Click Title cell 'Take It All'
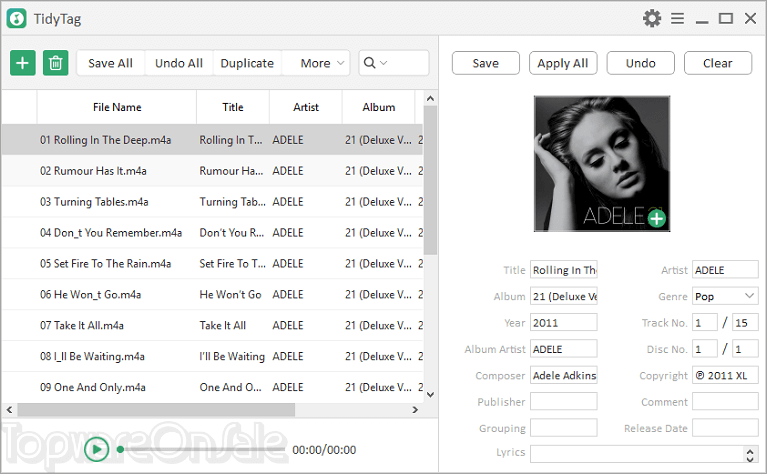Screen dimensions: 767x474 223,325
